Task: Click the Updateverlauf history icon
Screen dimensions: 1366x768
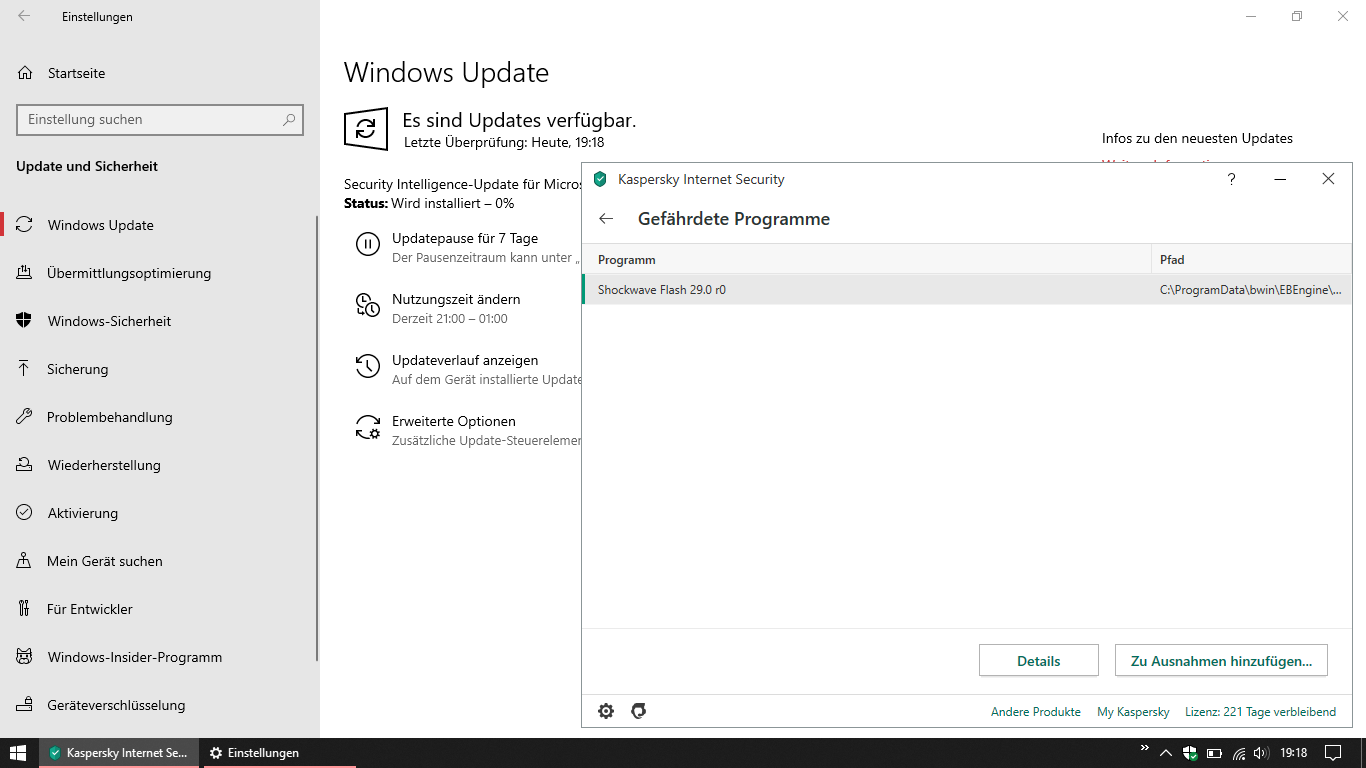Action: click(367, 366)
